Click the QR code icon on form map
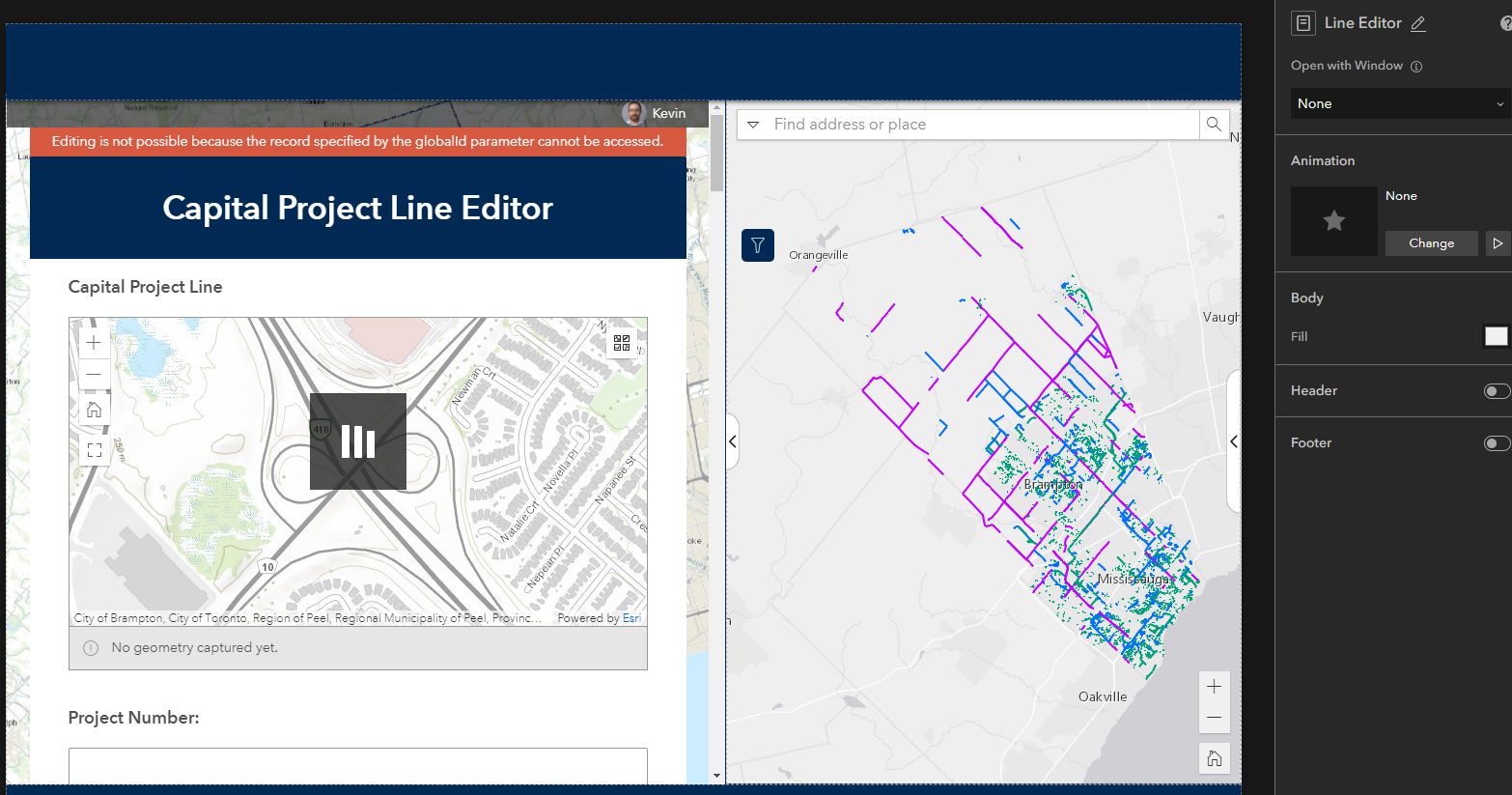This screenshot has height=795, width=1512. click(622, 343)
